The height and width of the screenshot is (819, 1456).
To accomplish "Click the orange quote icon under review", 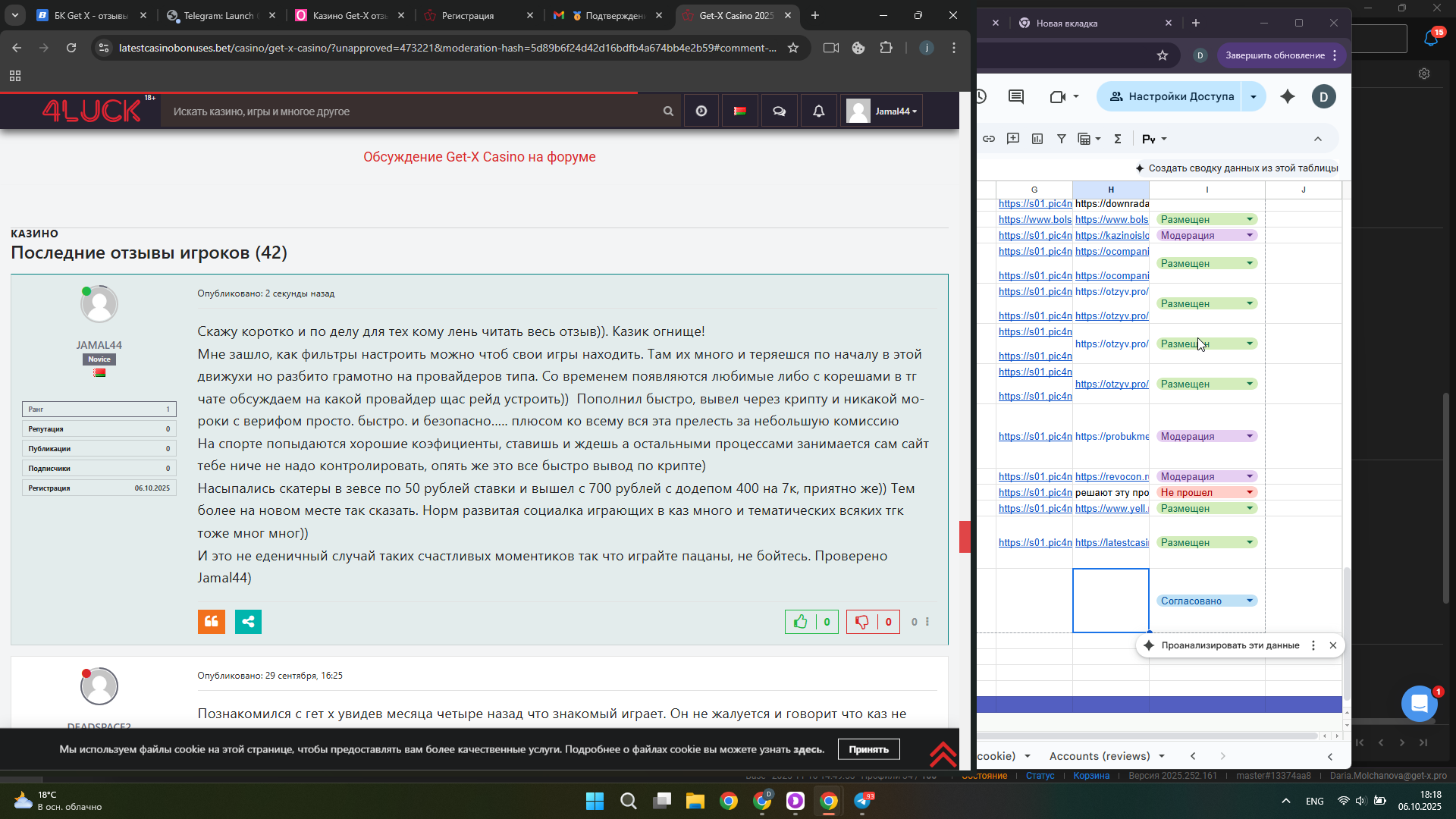I will pos(211,622).
